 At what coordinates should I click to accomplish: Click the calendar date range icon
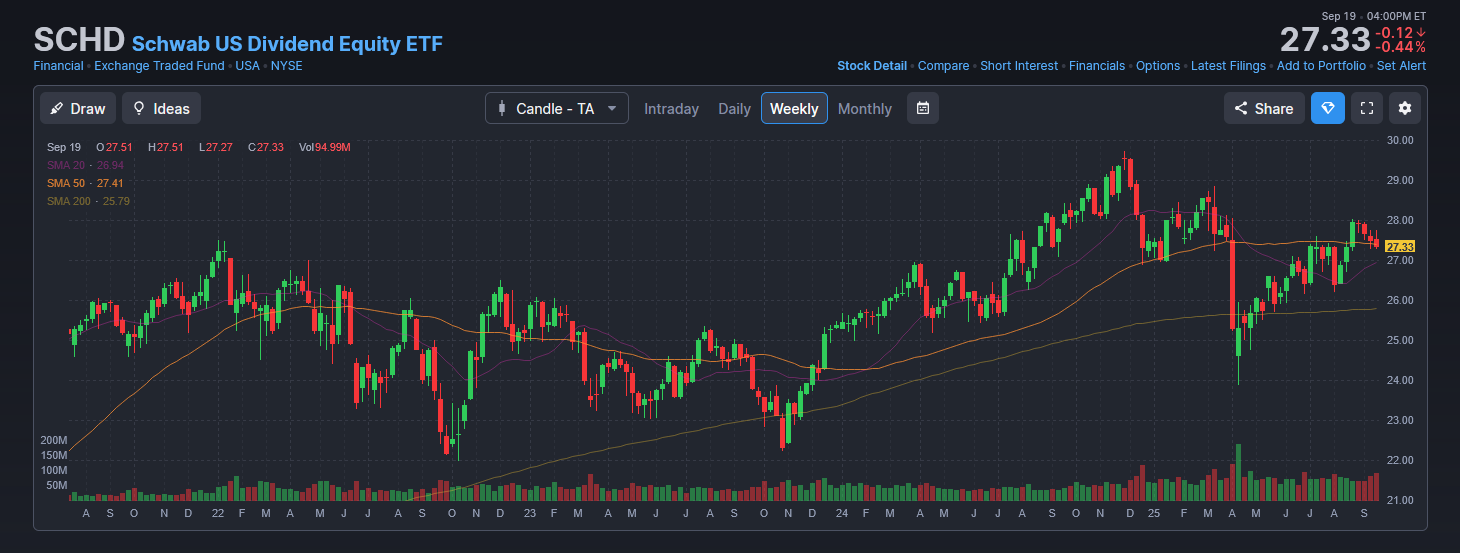point(922,108)
